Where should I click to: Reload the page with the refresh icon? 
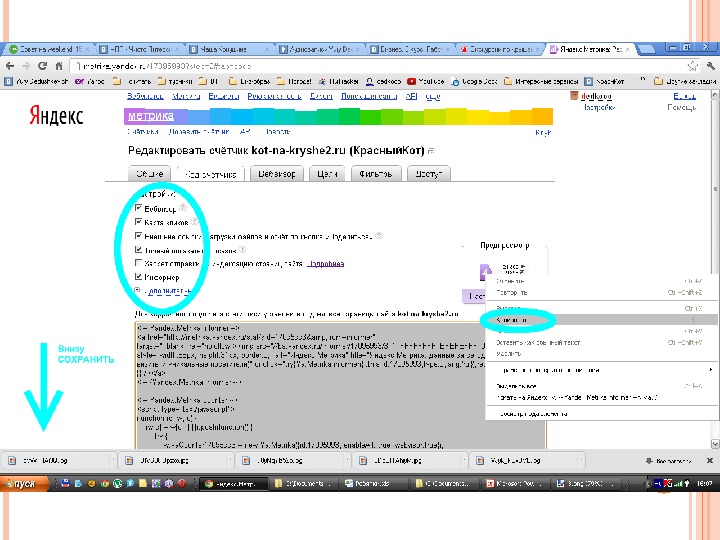point(43,66)
